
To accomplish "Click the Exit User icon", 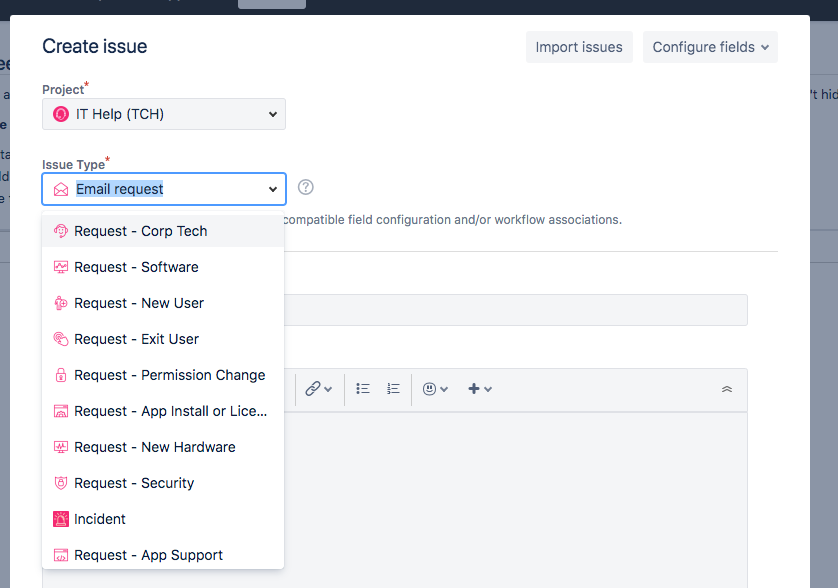I will pyautogui.click(x=61, y=339).
